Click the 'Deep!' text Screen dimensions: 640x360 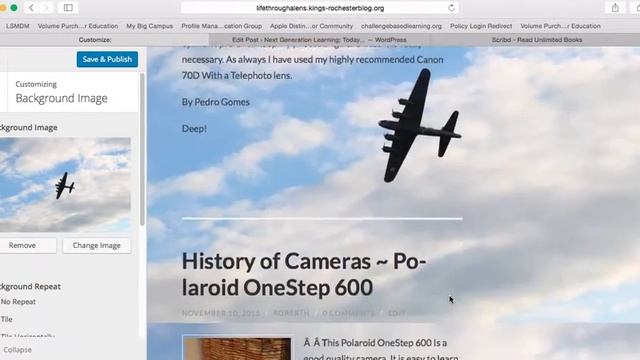point(194,129)
